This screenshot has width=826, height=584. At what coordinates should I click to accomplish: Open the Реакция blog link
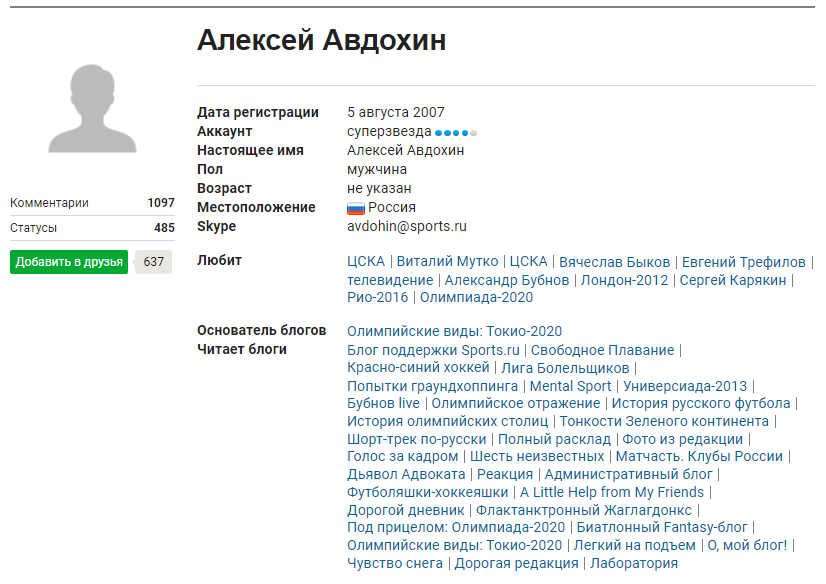point(505,474)
